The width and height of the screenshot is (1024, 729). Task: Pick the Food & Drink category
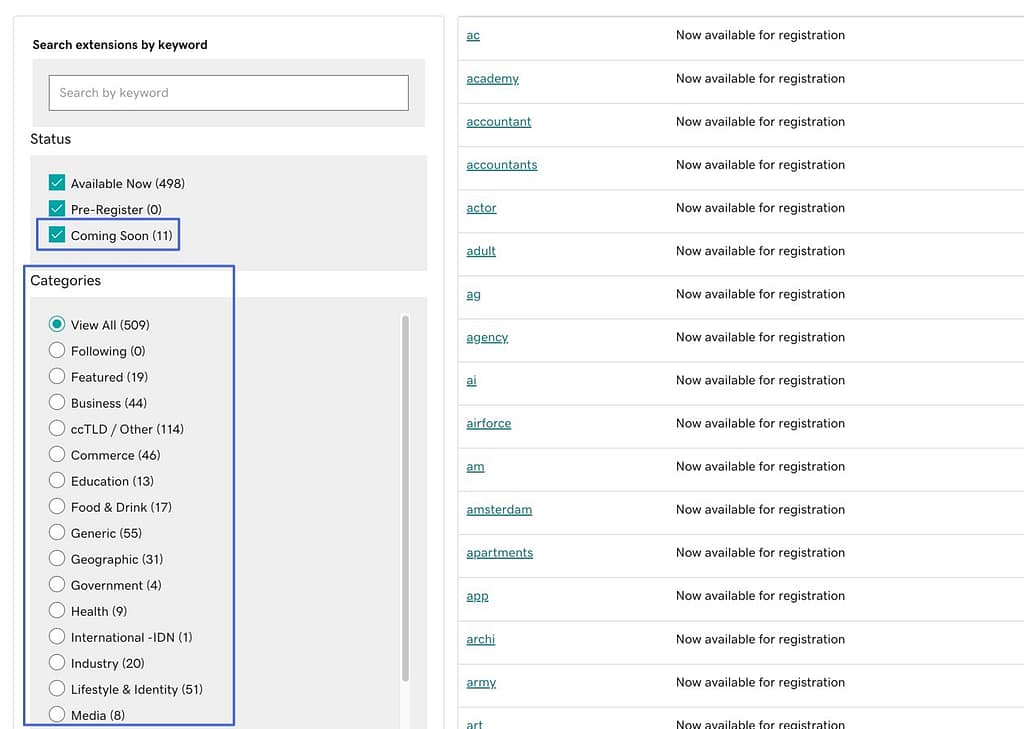click(57, 507)
